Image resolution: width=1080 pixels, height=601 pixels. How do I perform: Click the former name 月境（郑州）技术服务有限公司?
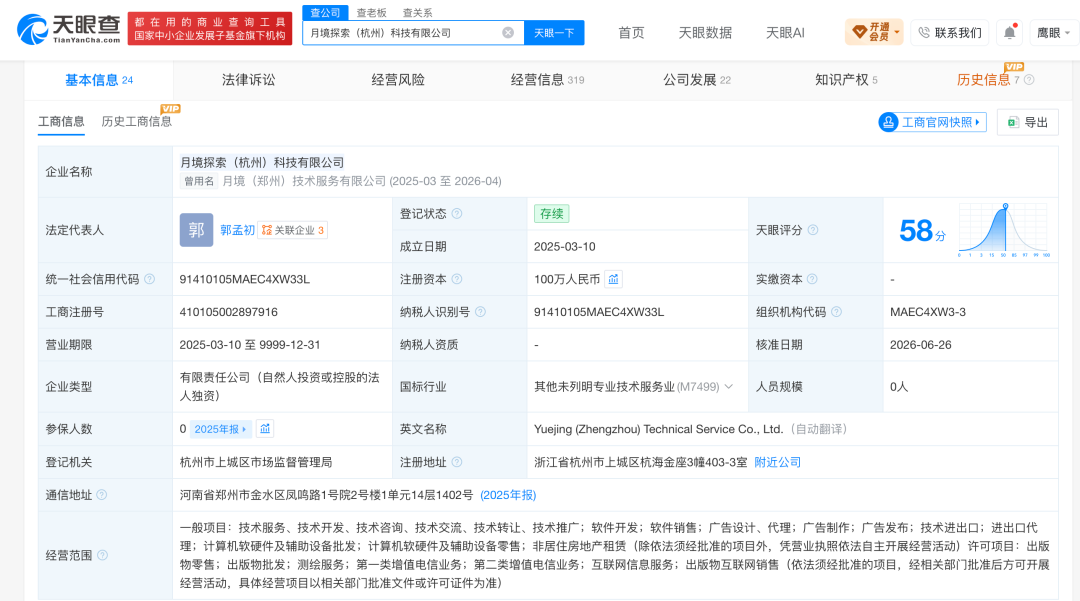[304, 181]
